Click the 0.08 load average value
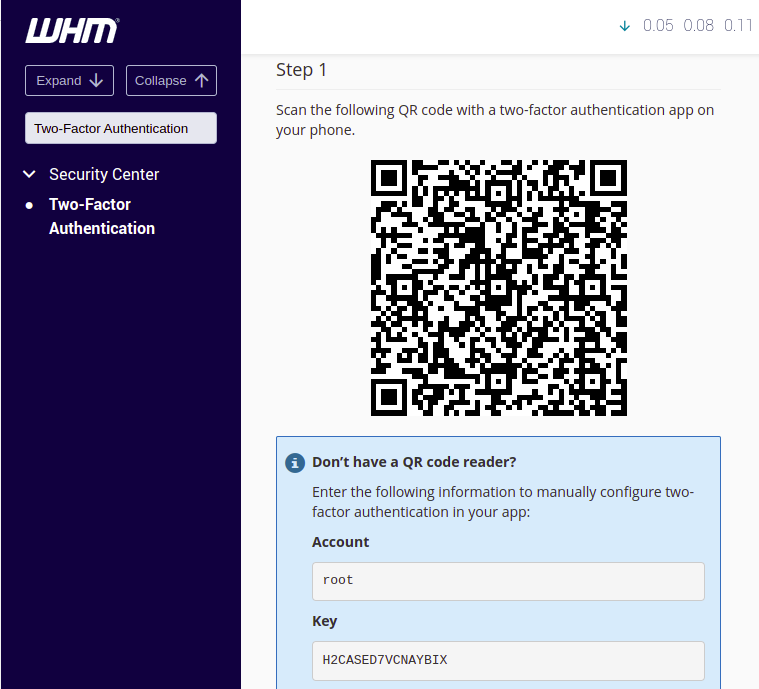Viewport: 759px width, 689px height. [x=698, y=26]
